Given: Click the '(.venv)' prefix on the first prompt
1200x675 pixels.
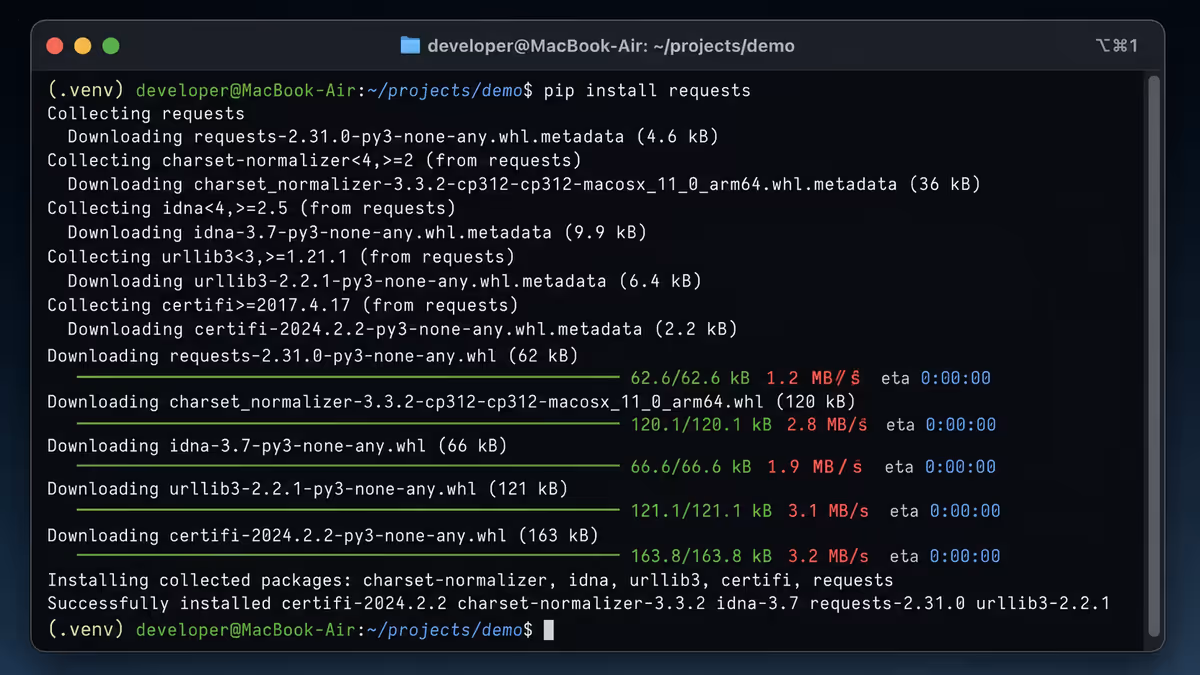Looking at the screenshot, I should click(x=85, y=91).
